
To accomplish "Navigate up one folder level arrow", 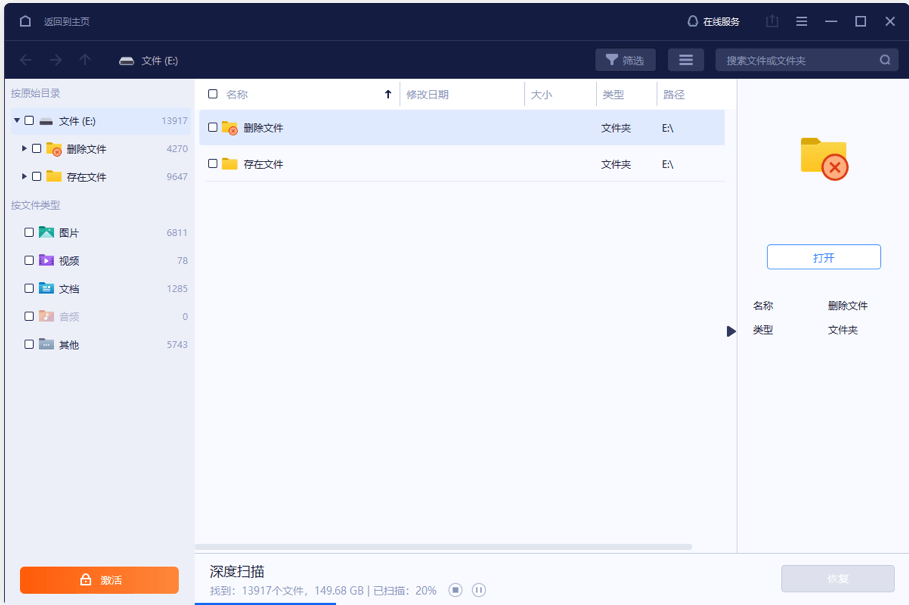I will (85, 60).
